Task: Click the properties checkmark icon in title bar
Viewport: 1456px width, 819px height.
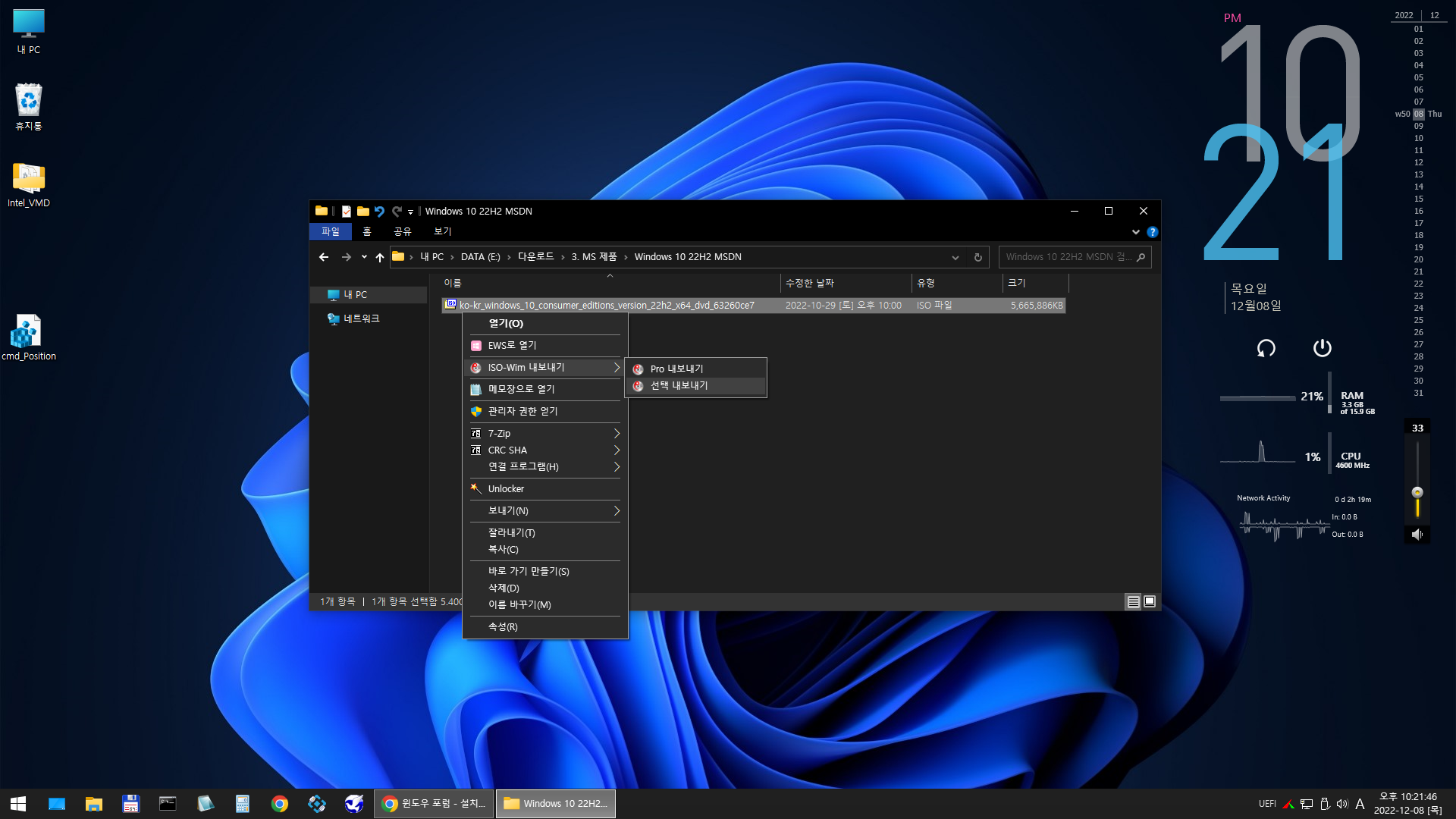Action: pos(347,211)
